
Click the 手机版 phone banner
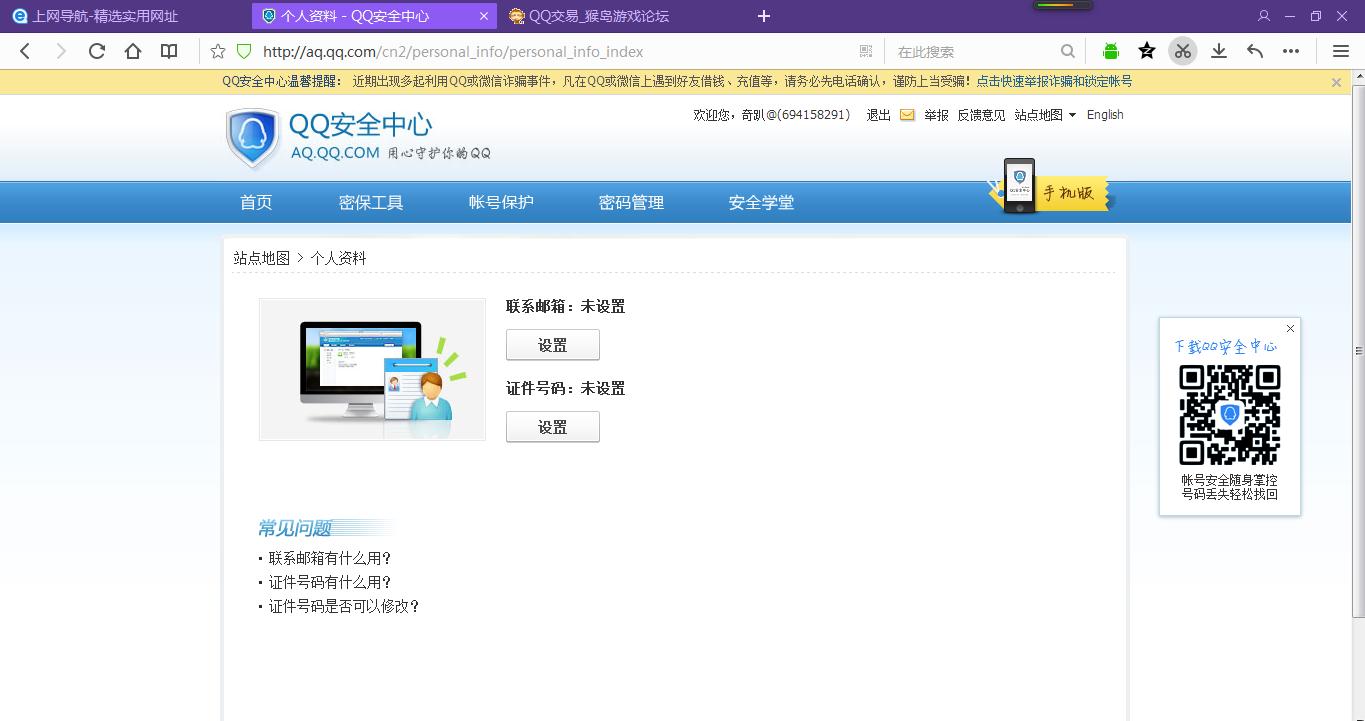pyautogui.click(x=1049, y=186)
